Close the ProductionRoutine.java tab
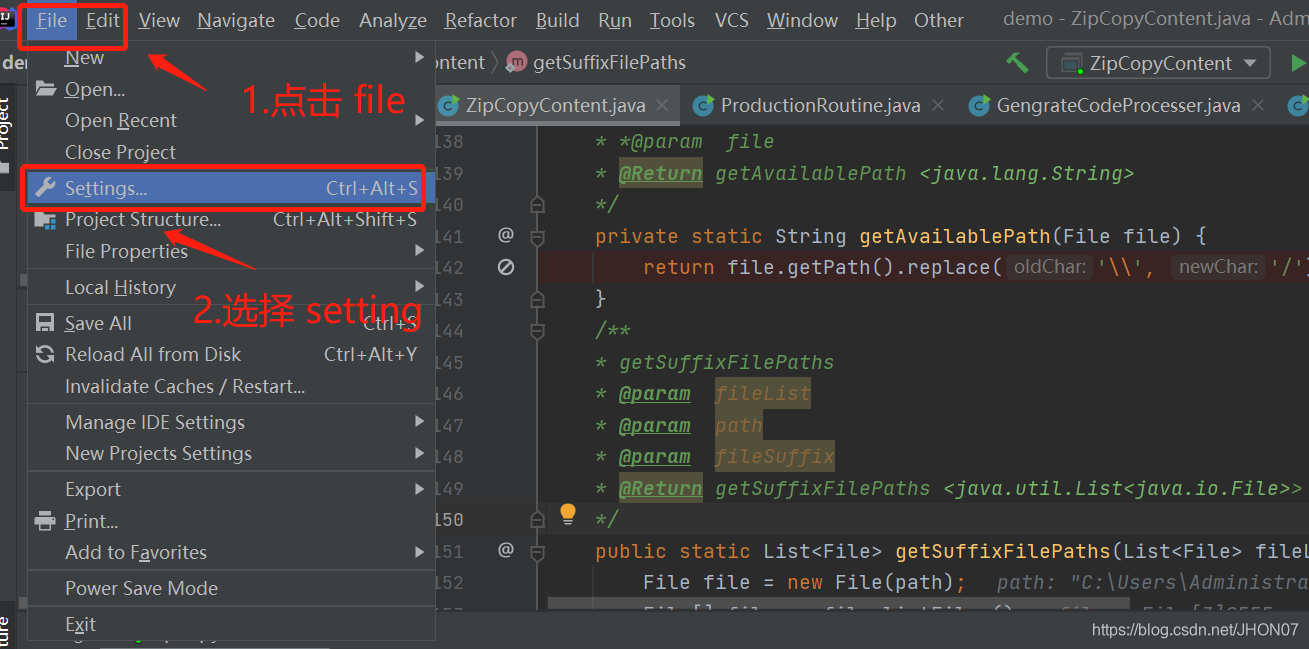The image size is (1309, 649). [x=938, y=105]
